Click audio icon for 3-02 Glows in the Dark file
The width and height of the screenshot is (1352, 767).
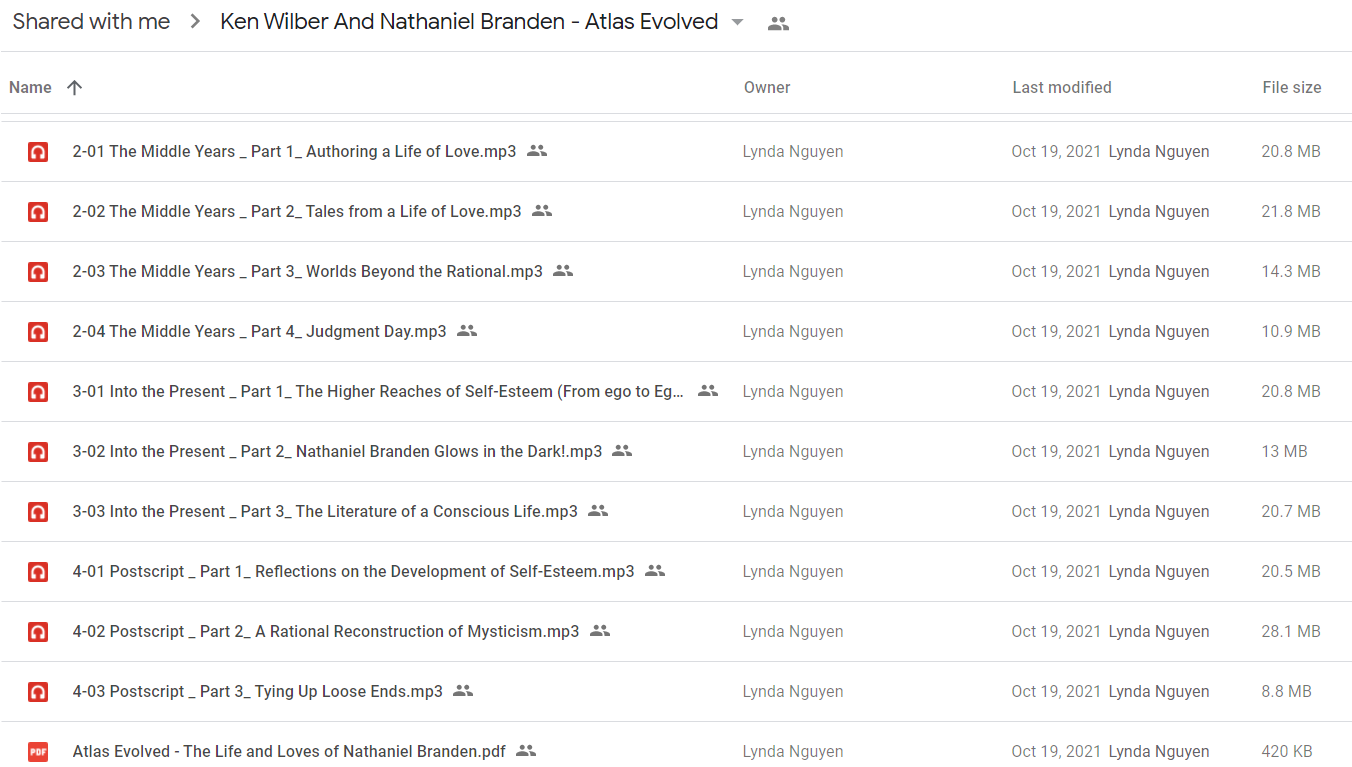pos(38,452)
